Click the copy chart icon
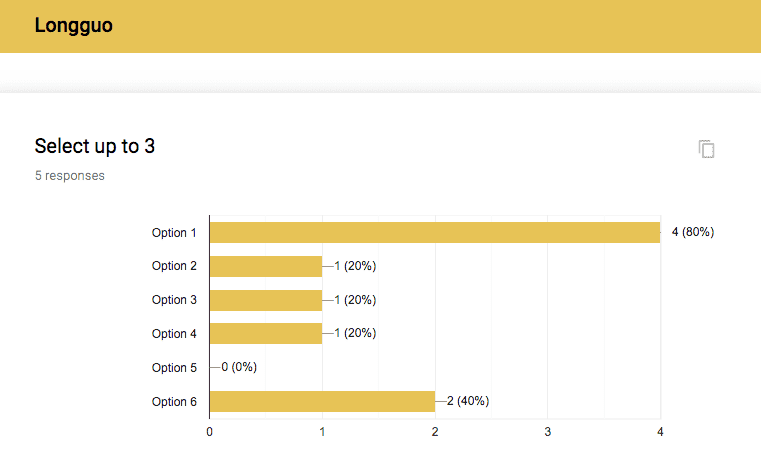The image size is (761, 473). click(707, 149)
